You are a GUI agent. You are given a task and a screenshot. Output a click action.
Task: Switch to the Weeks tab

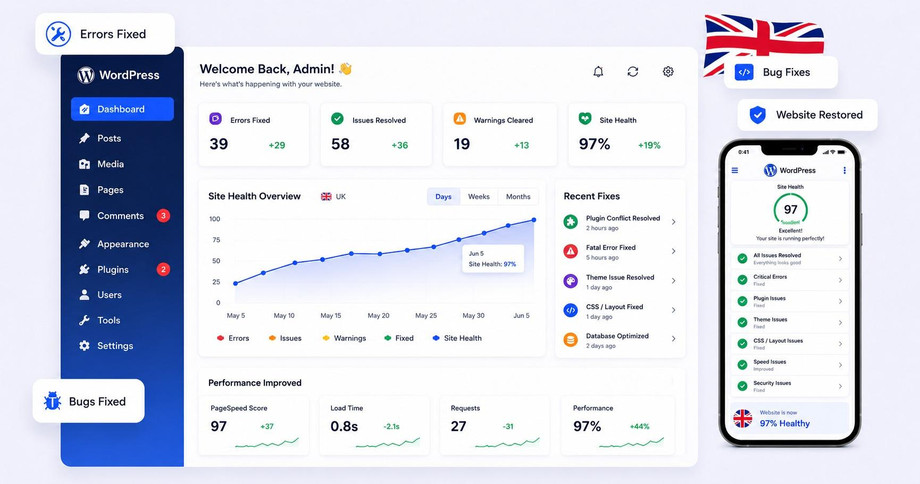point(479,197)
